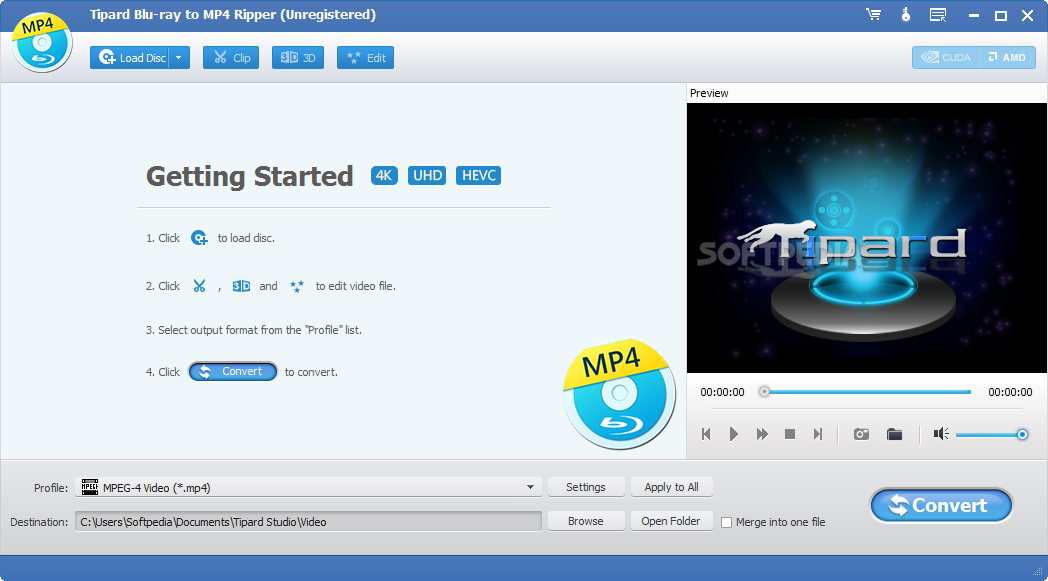Click the preview playback seek slider
This screenshot has height=581, width=1048.
click(867, 392)
